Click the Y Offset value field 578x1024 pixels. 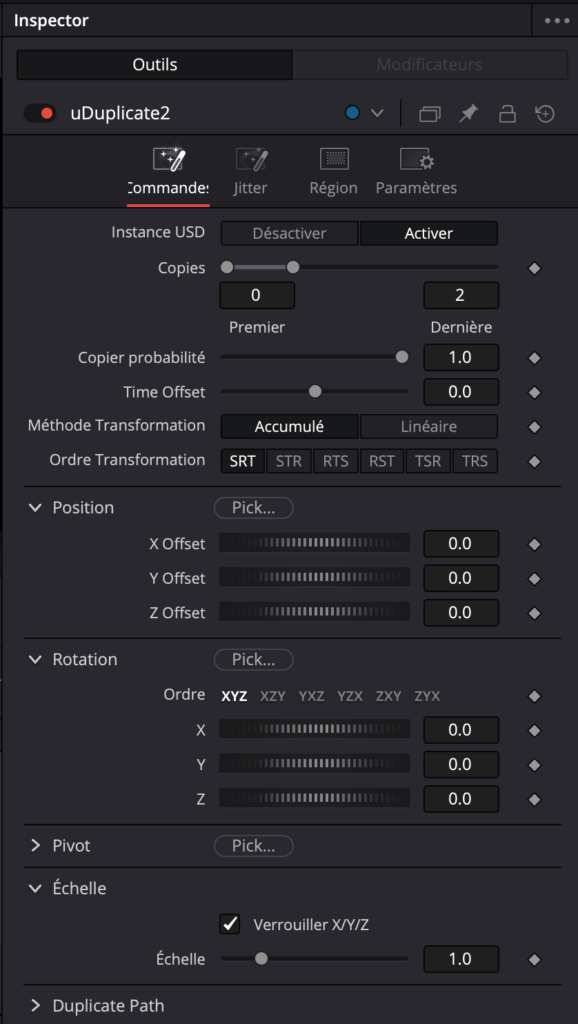[461, 578]
